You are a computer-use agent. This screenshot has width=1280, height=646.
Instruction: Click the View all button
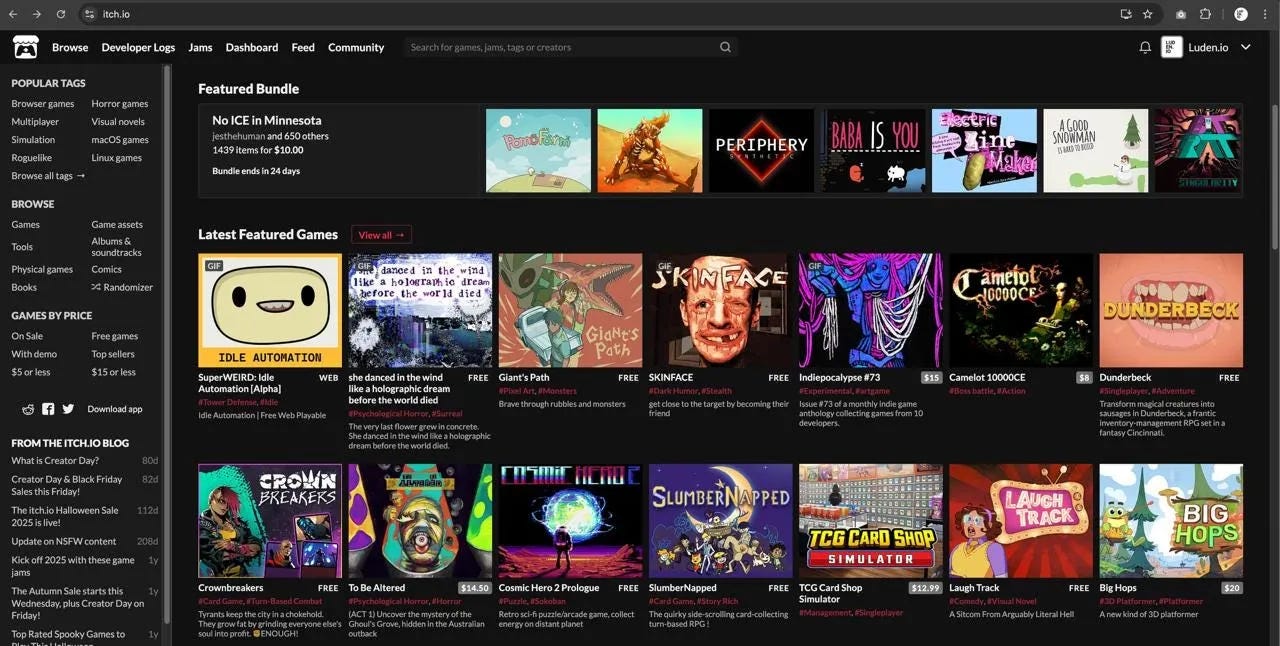coord(381,235)
